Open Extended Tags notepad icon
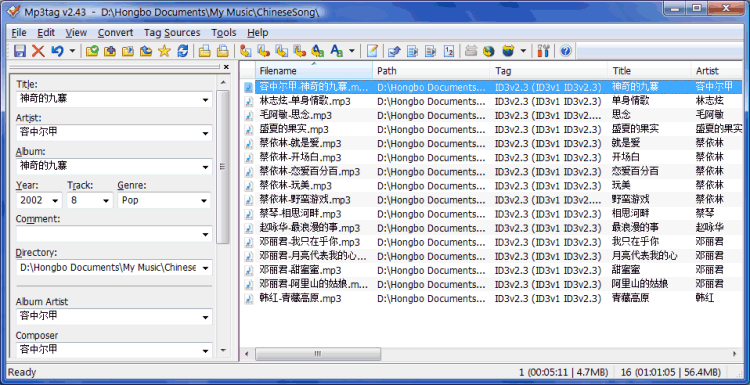 (x=372, y=51)
